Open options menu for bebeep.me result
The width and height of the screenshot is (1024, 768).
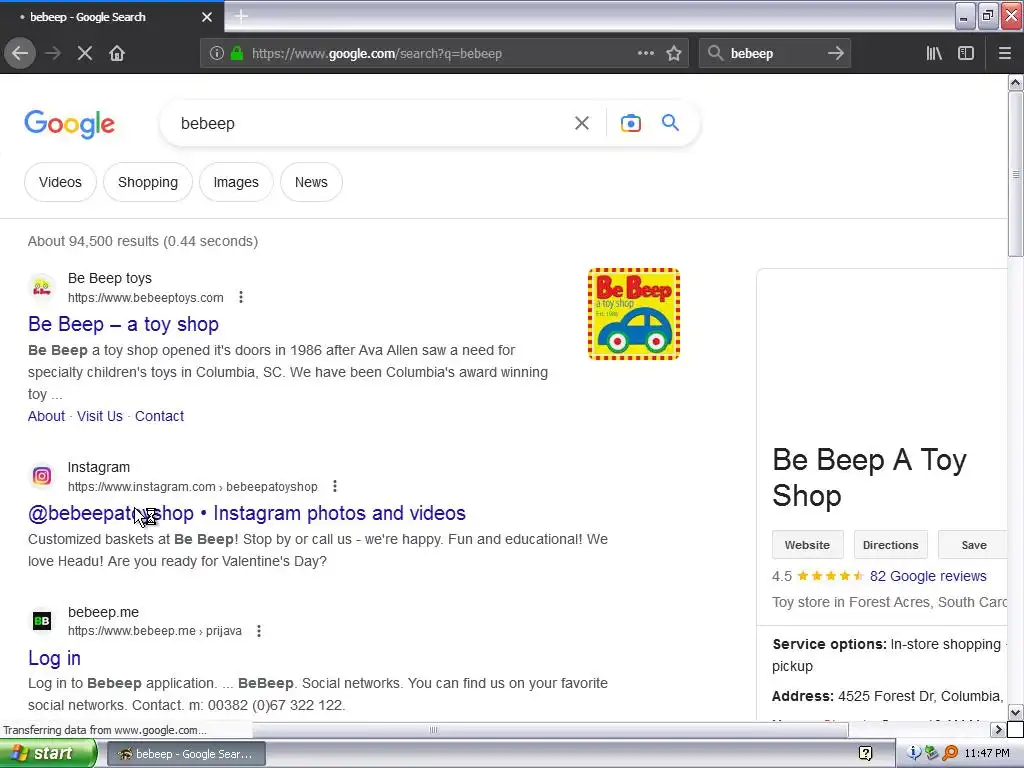tap(259, 631)
